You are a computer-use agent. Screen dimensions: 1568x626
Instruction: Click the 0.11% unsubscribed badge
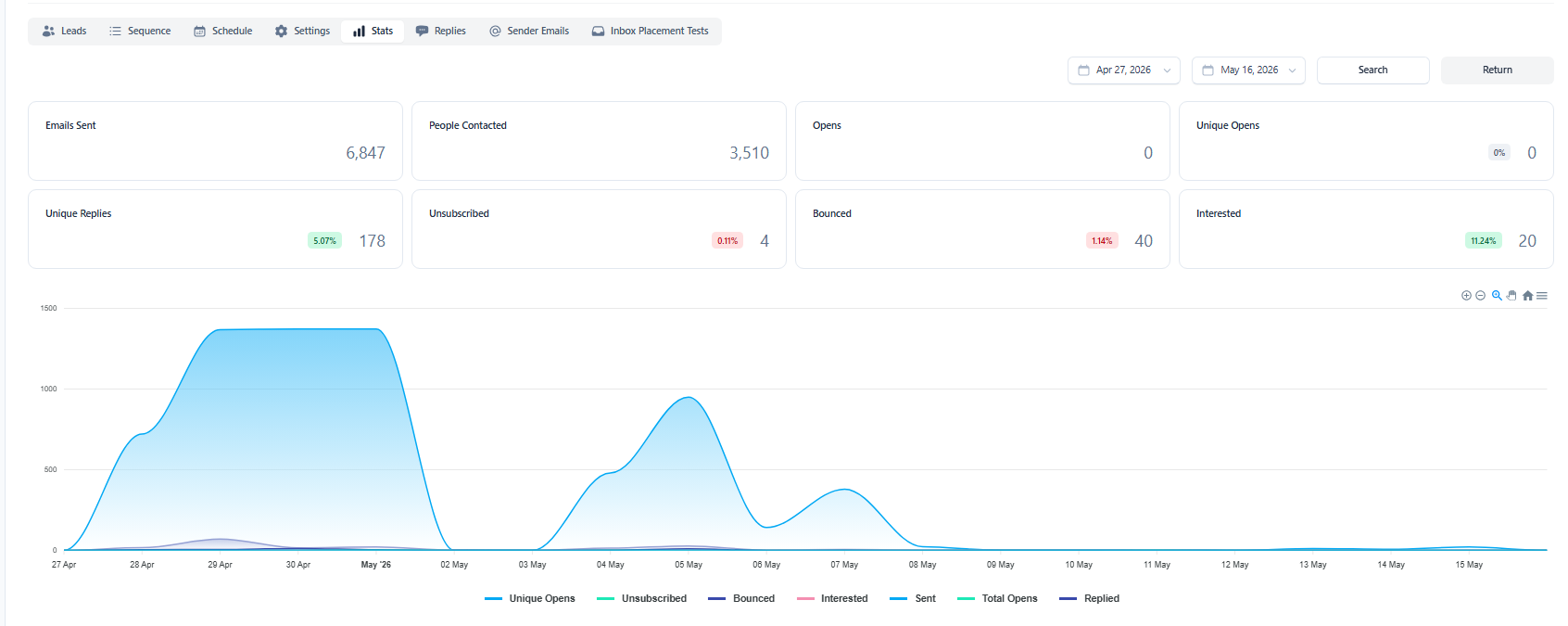click(727, 241)
